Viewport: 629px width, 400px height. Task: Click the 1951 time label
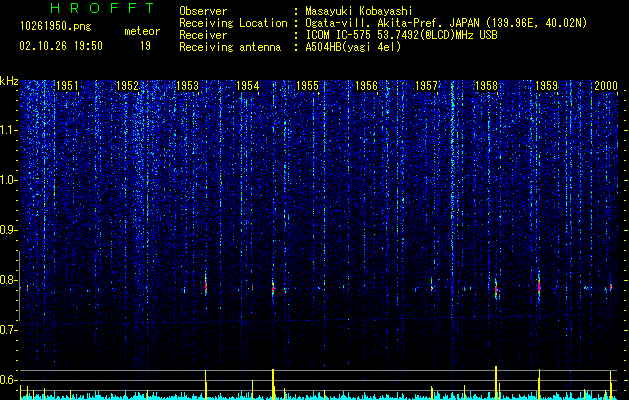[67, 86]
